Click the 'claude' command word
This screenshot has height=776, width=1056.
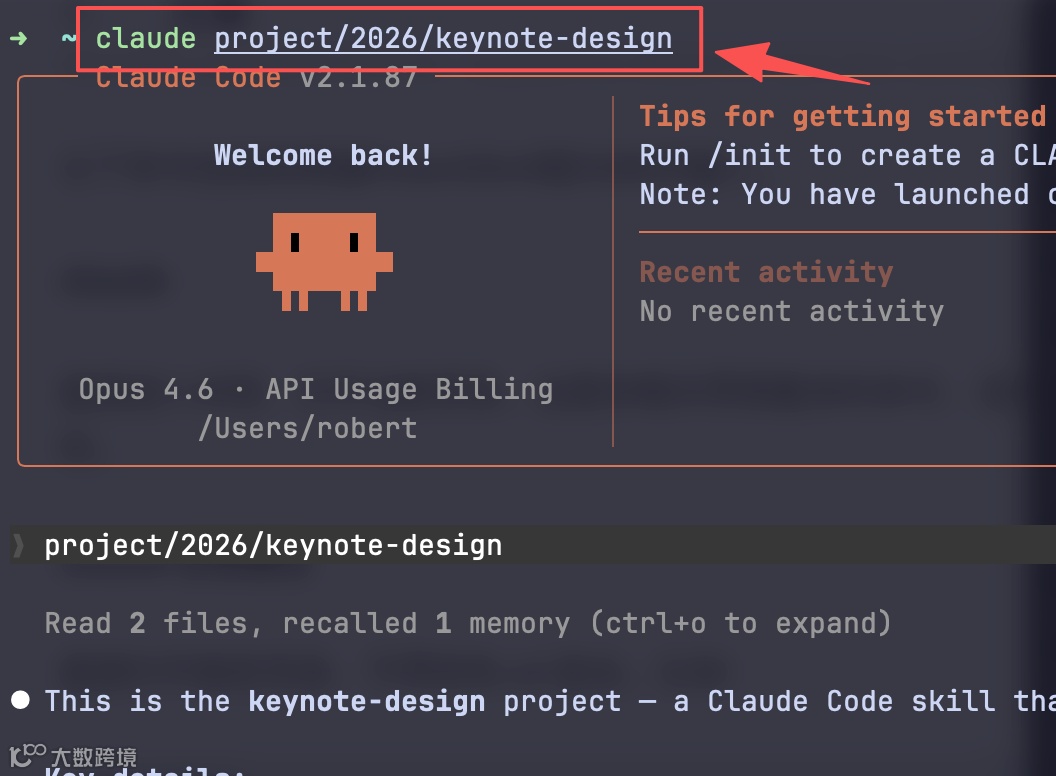click(145, 38)
